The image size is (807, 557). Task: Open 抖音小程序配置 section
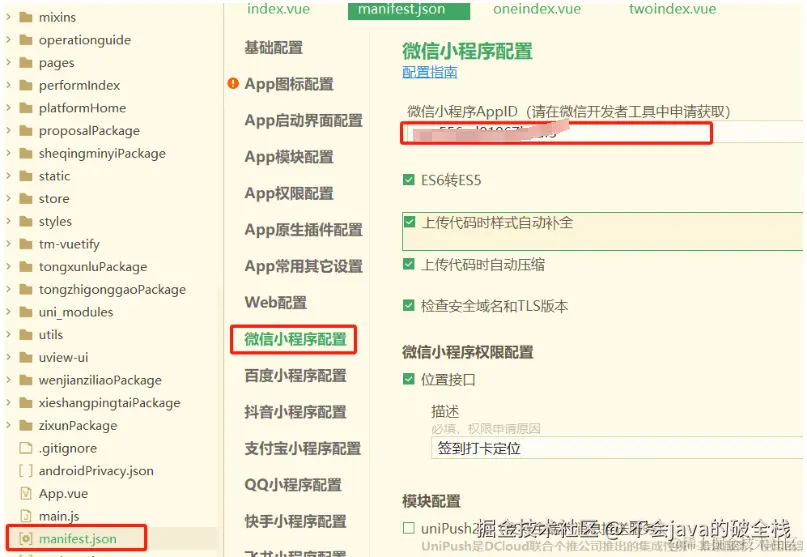click(x=295, y=412)
